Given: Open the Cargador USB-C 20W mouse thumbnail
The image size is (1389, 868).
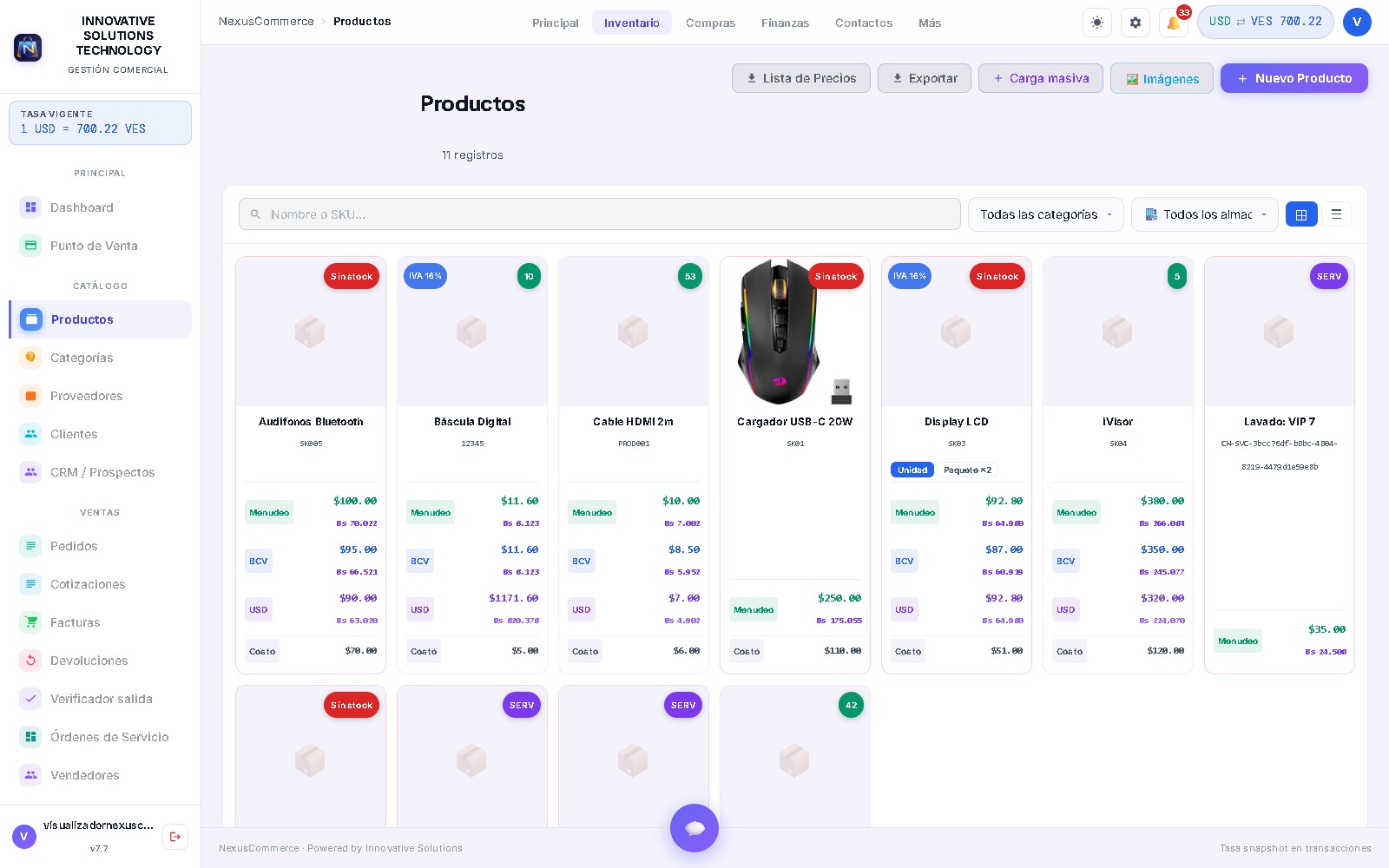Looking at the screenshot, I should coord(795,332).
